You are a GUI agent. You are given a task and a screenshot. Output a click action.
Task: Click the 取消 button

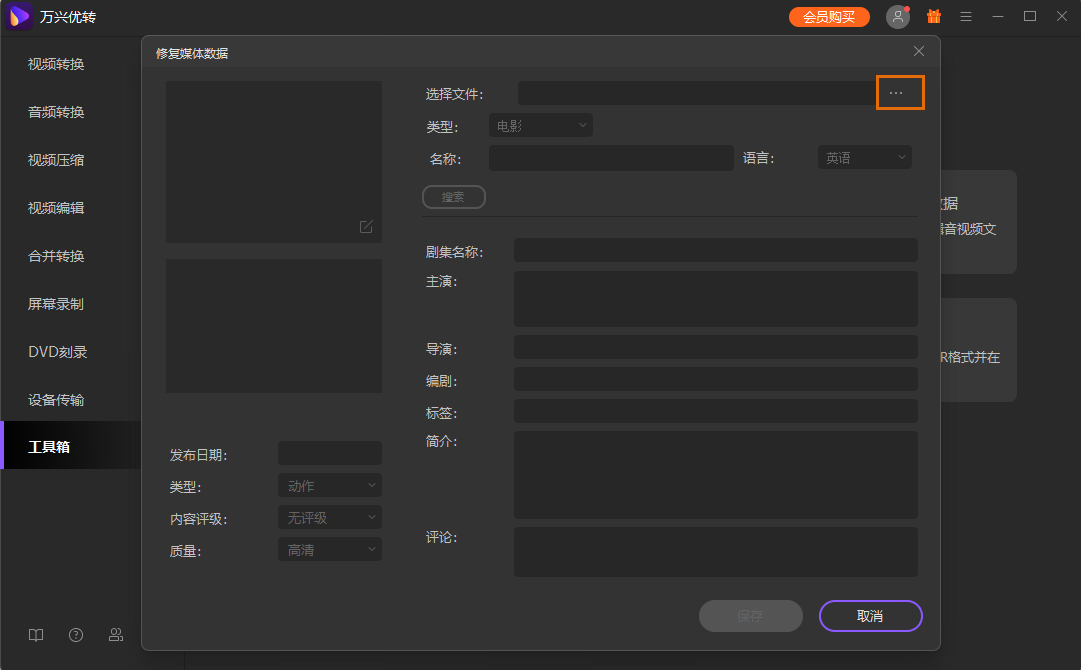tap(870, 616)
